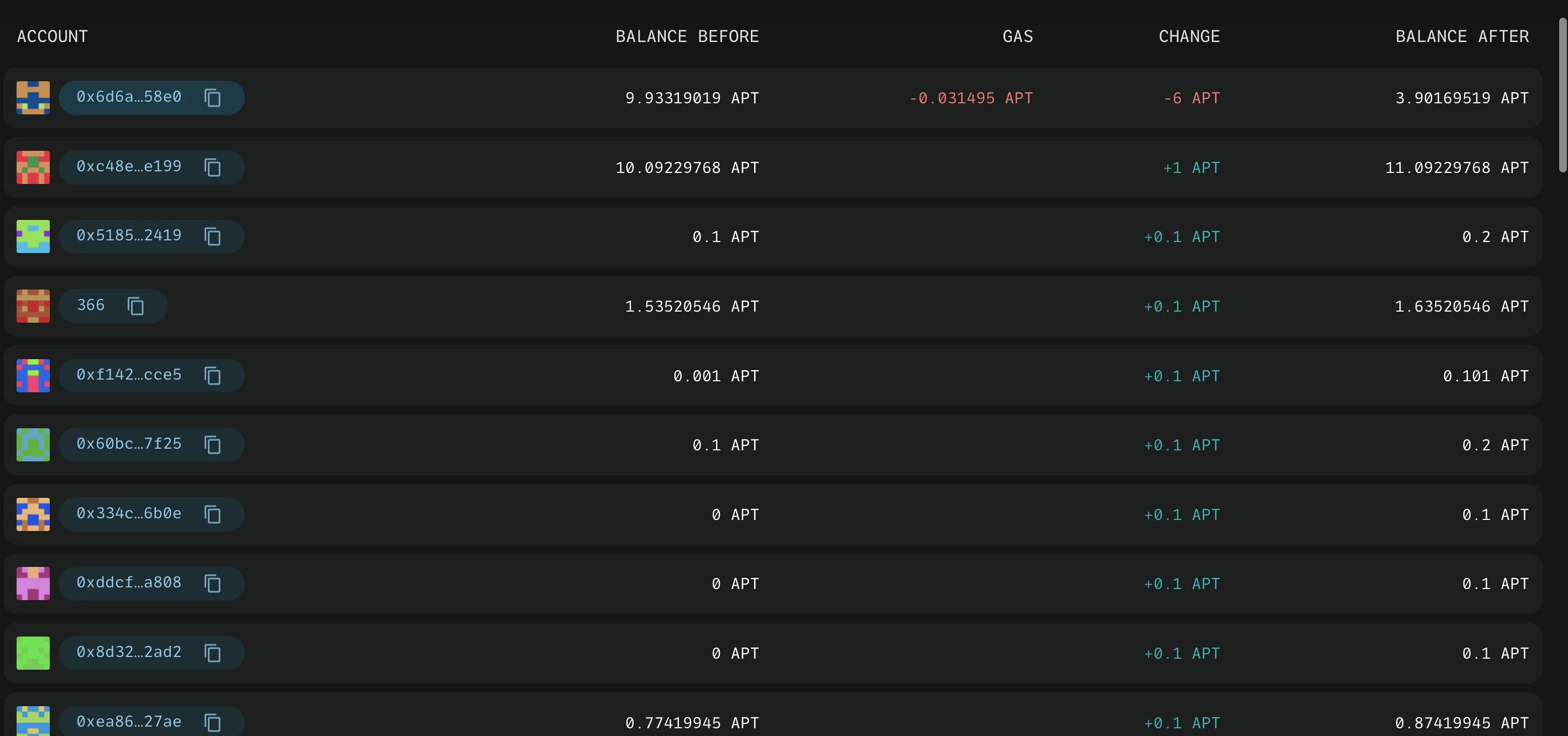1568x736 pixels.
Task: Click the avatar identicon for 0x6d6a…58e0
Action: 33,98
